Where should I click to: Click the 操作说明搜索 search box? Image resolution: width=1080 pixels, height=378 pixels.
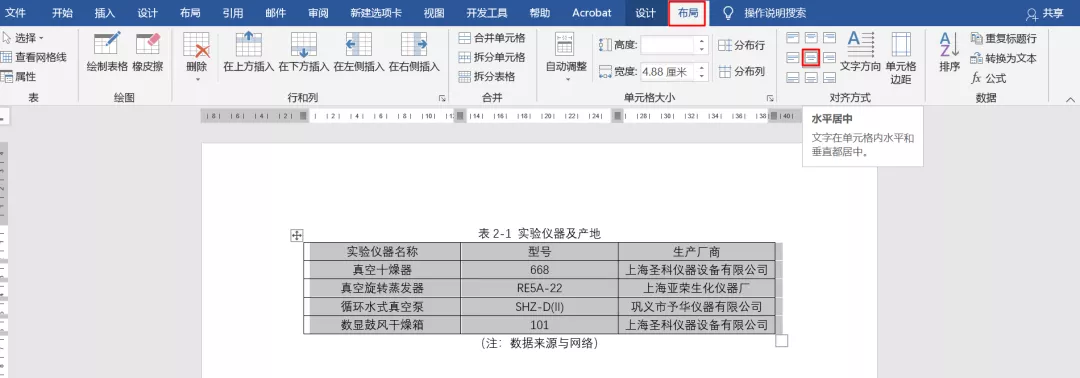pos(775,13)
